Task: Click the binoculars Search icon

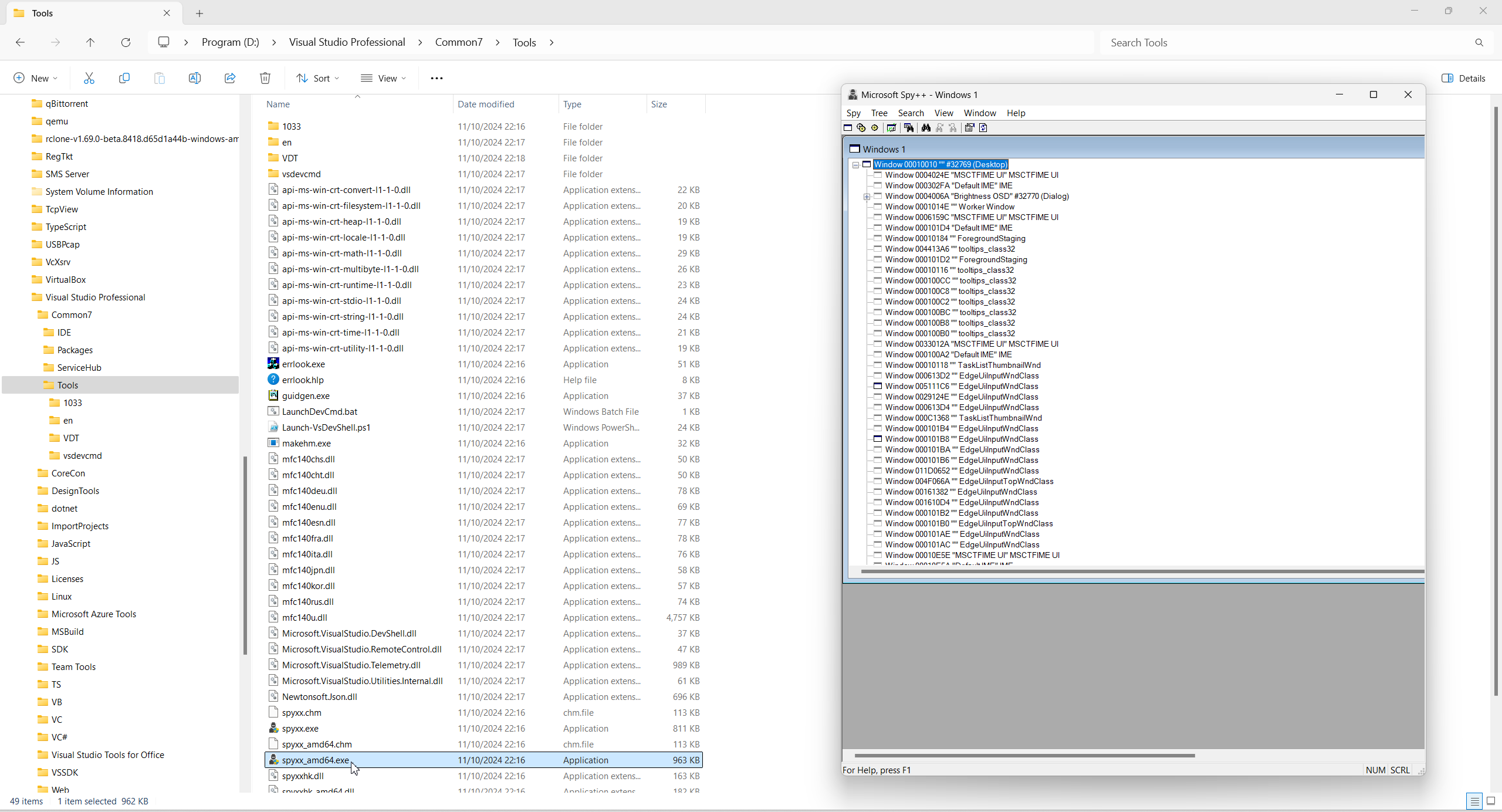Action: click(926, 128)
